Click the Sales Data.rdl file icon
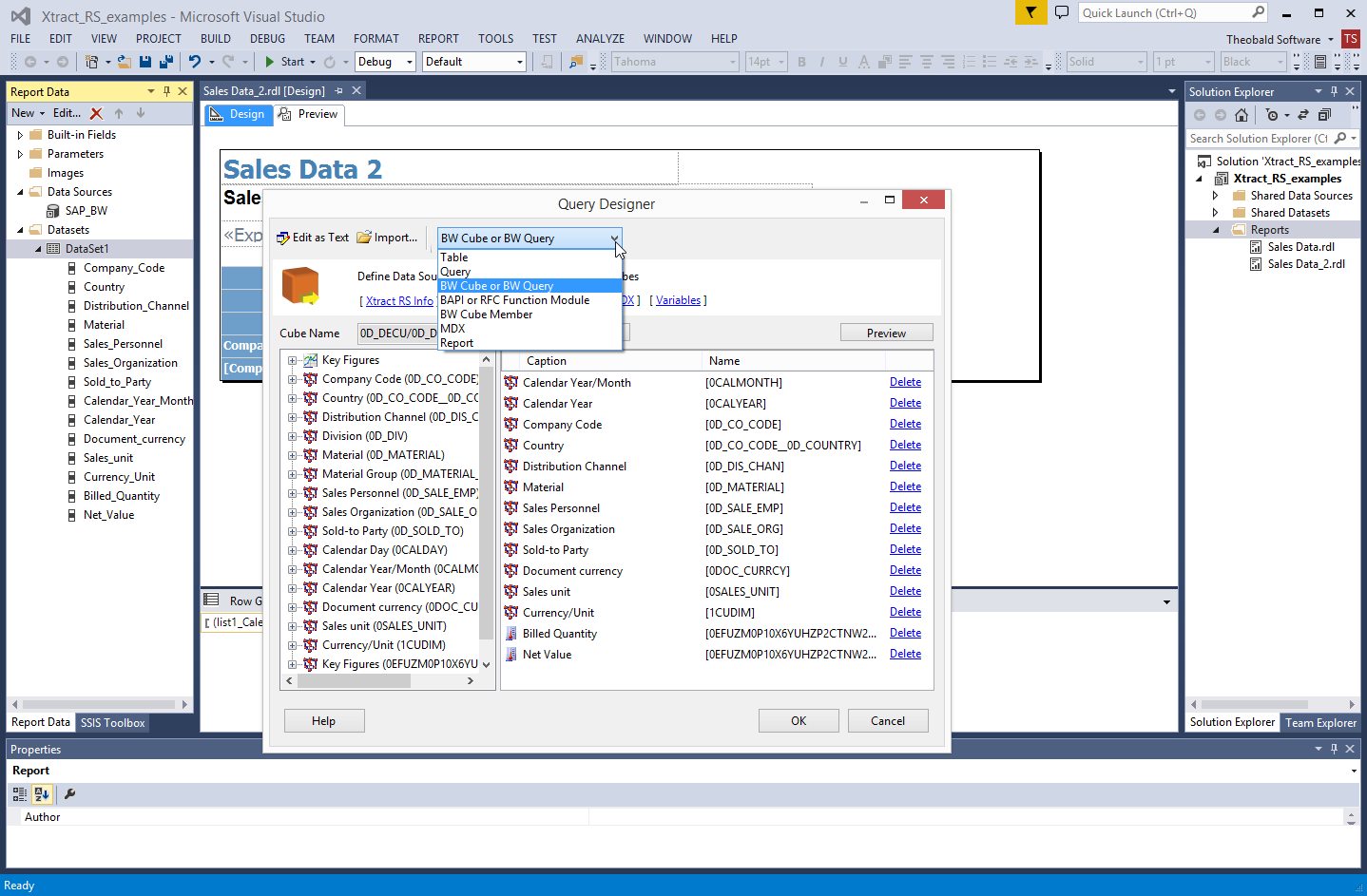1367x896 pixels. [1256, 247]
